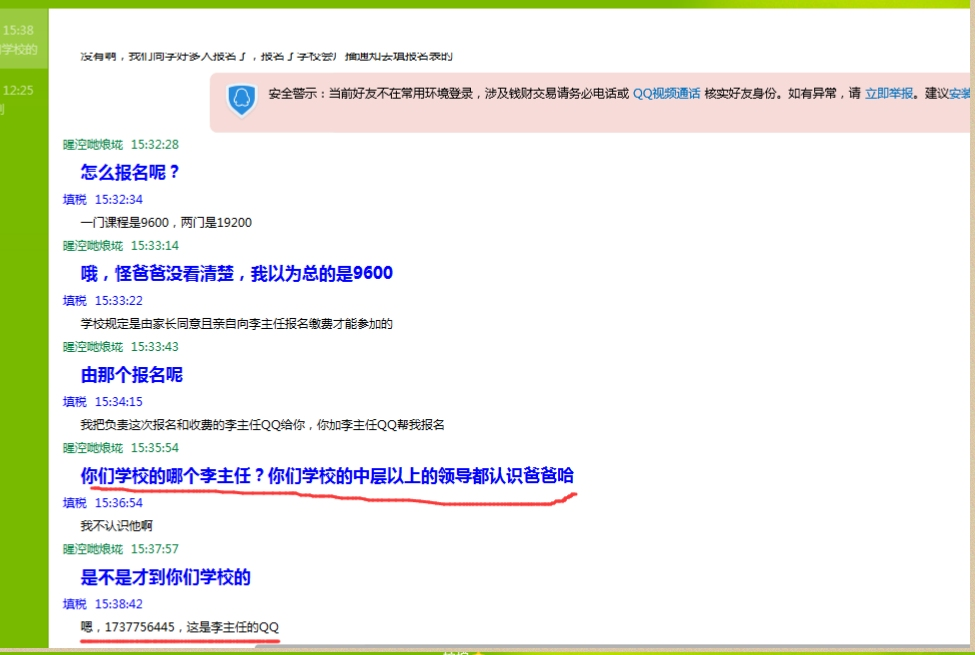This screenshot has width=975, height=655.
Task: Click the message about 9600 course fee
Action: [166, 222]
